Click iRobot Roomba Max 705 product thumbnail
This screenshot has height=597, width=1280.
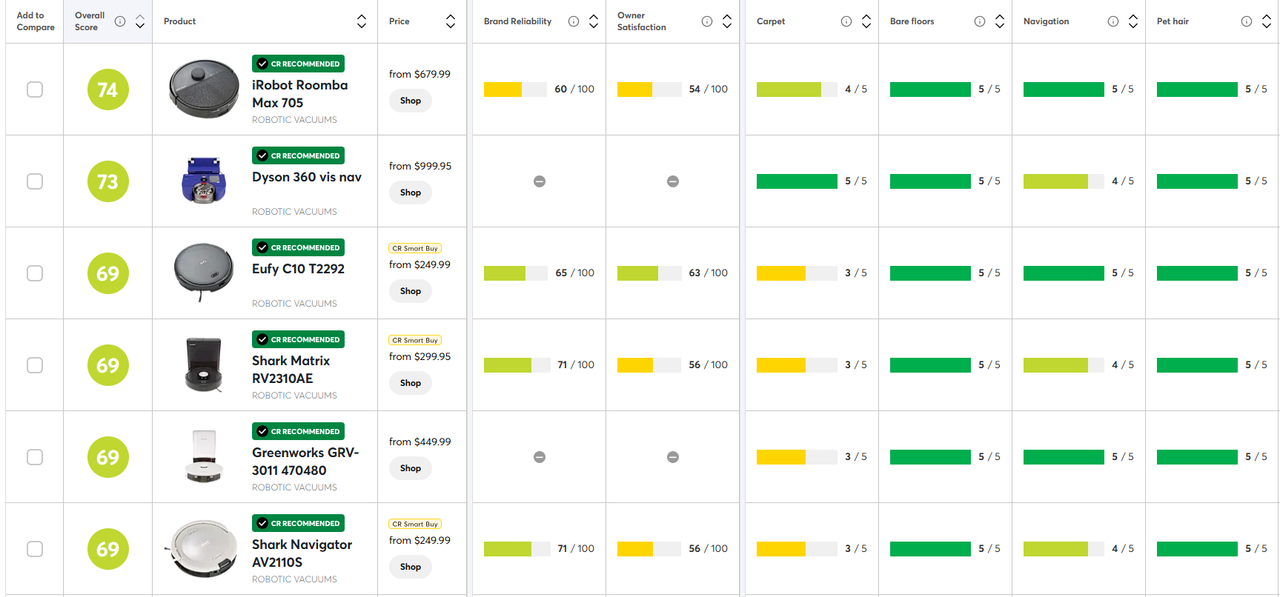(205, 89)
